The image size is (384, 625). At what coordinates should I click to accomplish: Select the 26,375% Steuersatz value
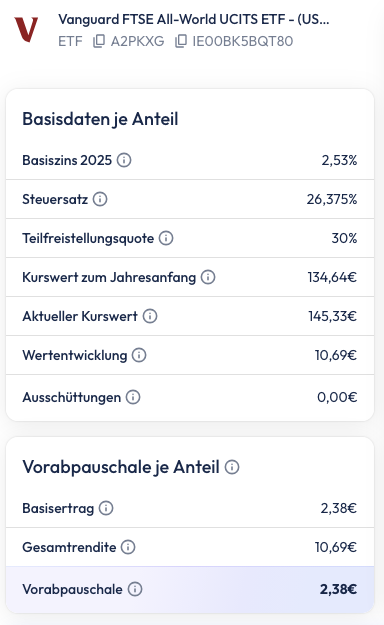(332, 199)
